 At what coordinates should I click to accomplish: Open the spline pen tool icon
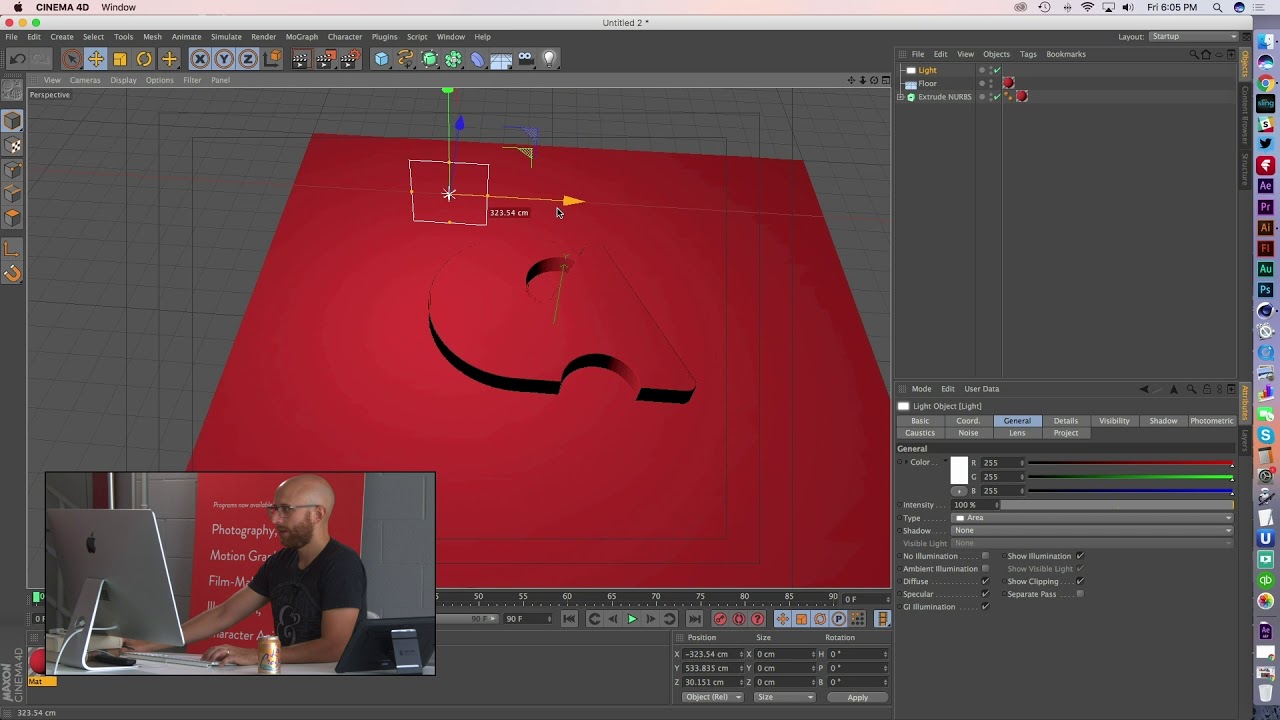click(x=405, y=59)
